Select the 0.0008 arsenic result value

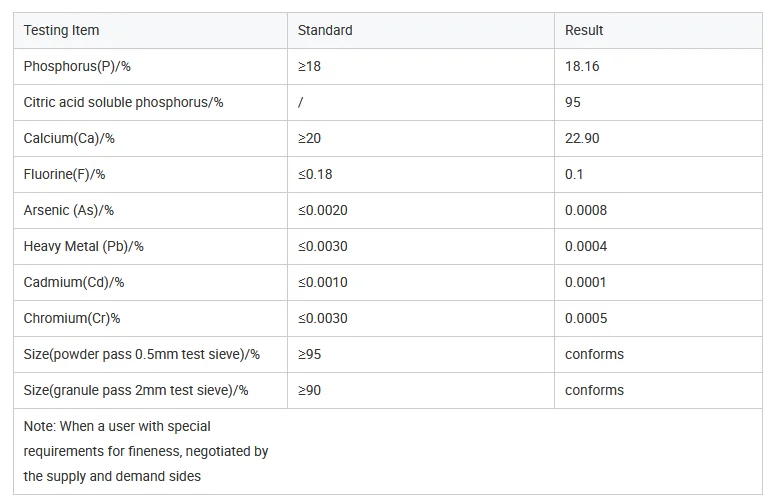pos(586,210)
